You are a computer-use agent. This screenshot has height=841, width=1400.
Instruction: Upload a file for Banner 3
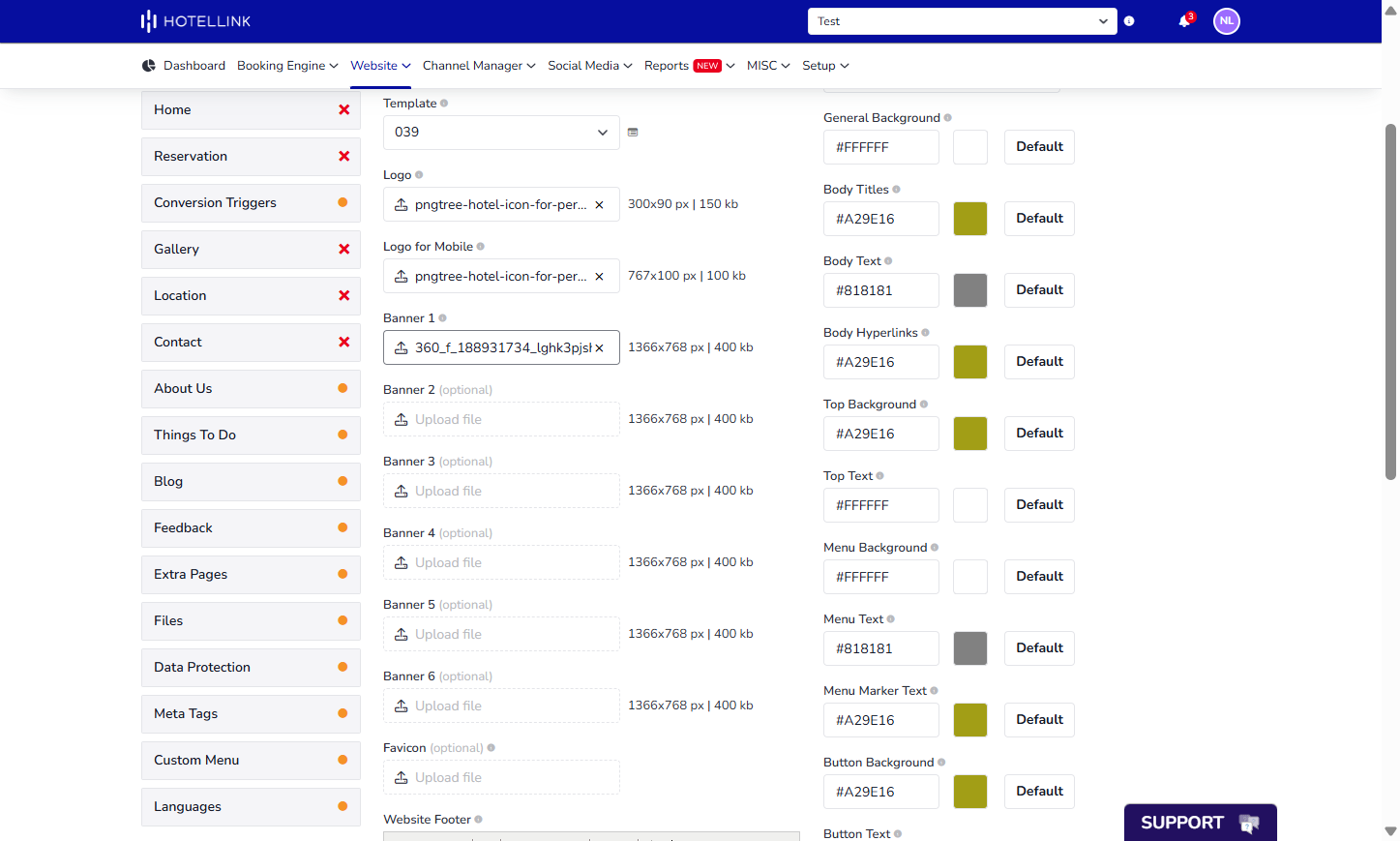[501, 492]
